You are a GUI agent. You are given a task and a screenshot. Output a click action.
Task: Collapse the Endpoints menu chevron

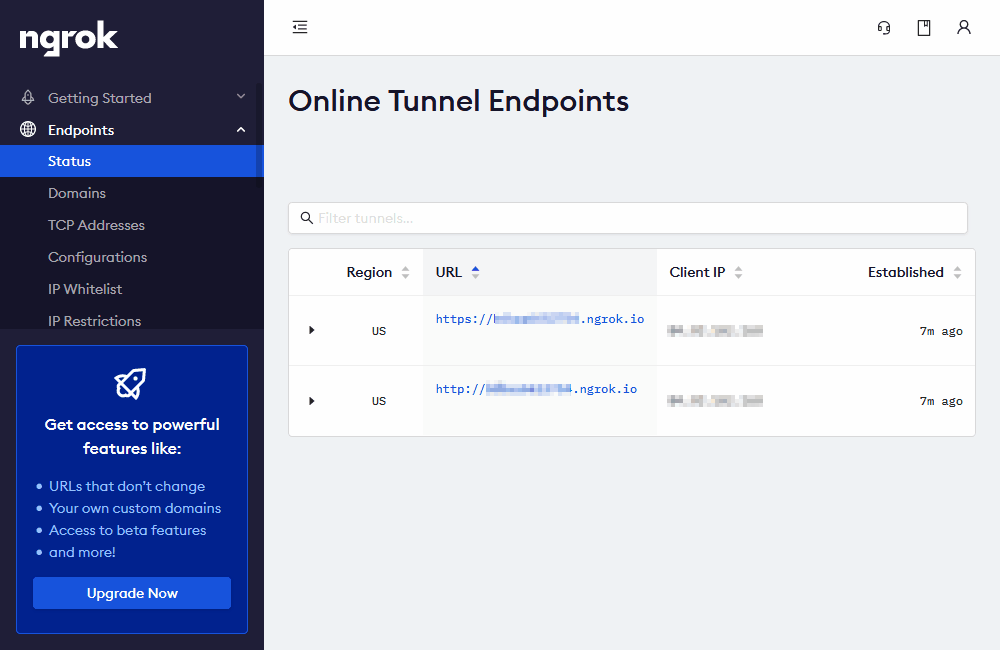[x=240, y=129]
